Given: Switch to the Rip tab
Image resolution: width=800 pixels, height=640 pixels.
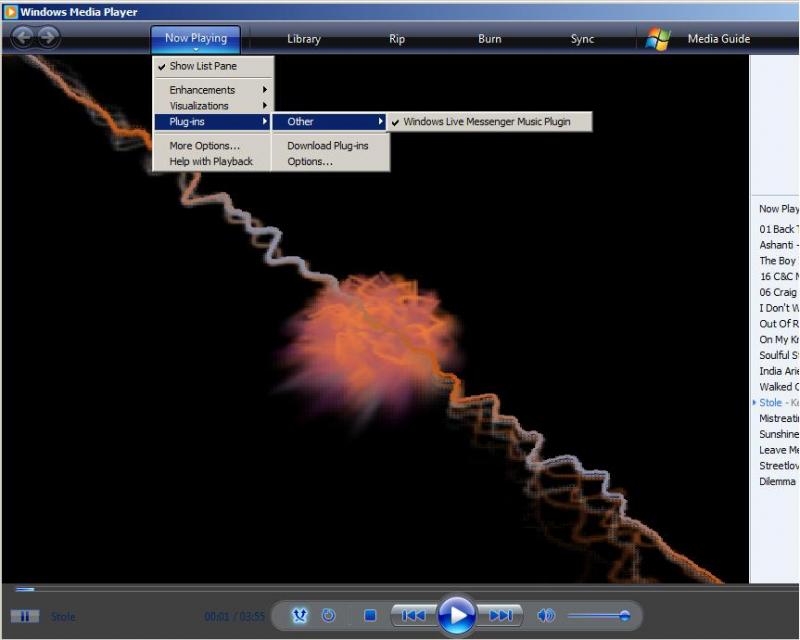Looking at the screenshot, I should tap(397, 39).
